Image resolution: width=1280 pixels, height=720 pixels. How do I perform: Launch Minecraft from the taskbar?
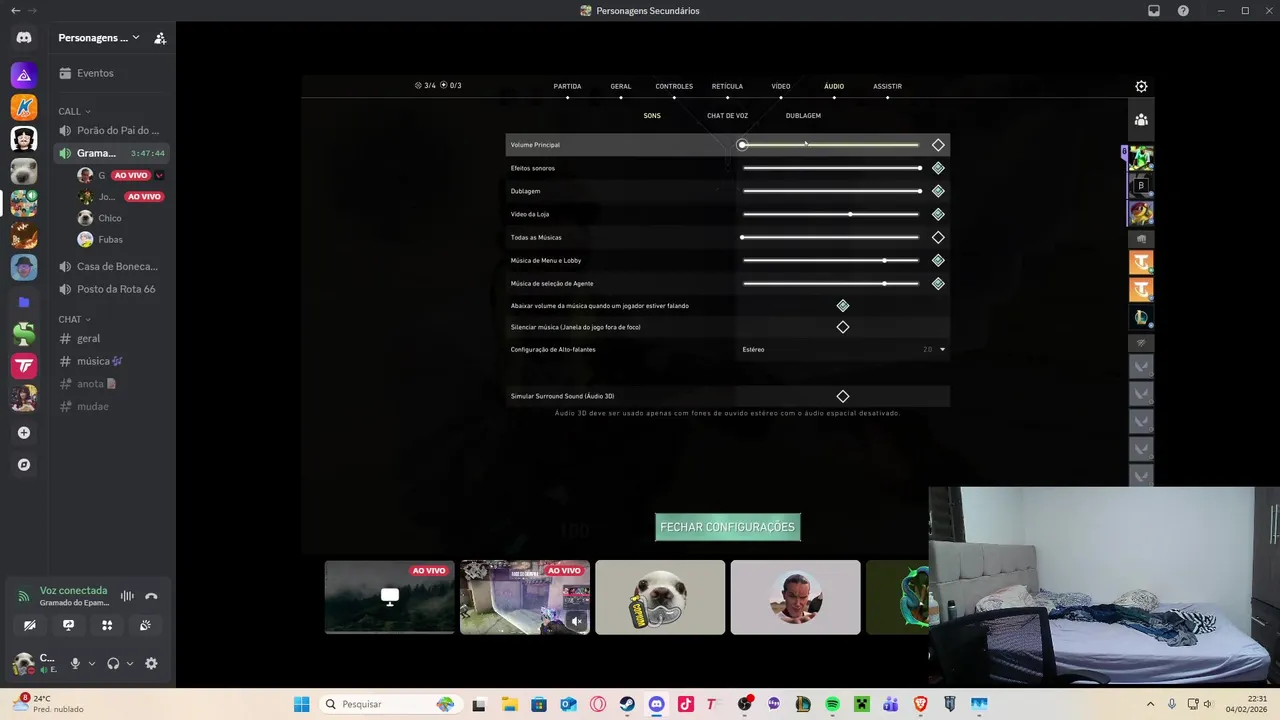861,704
